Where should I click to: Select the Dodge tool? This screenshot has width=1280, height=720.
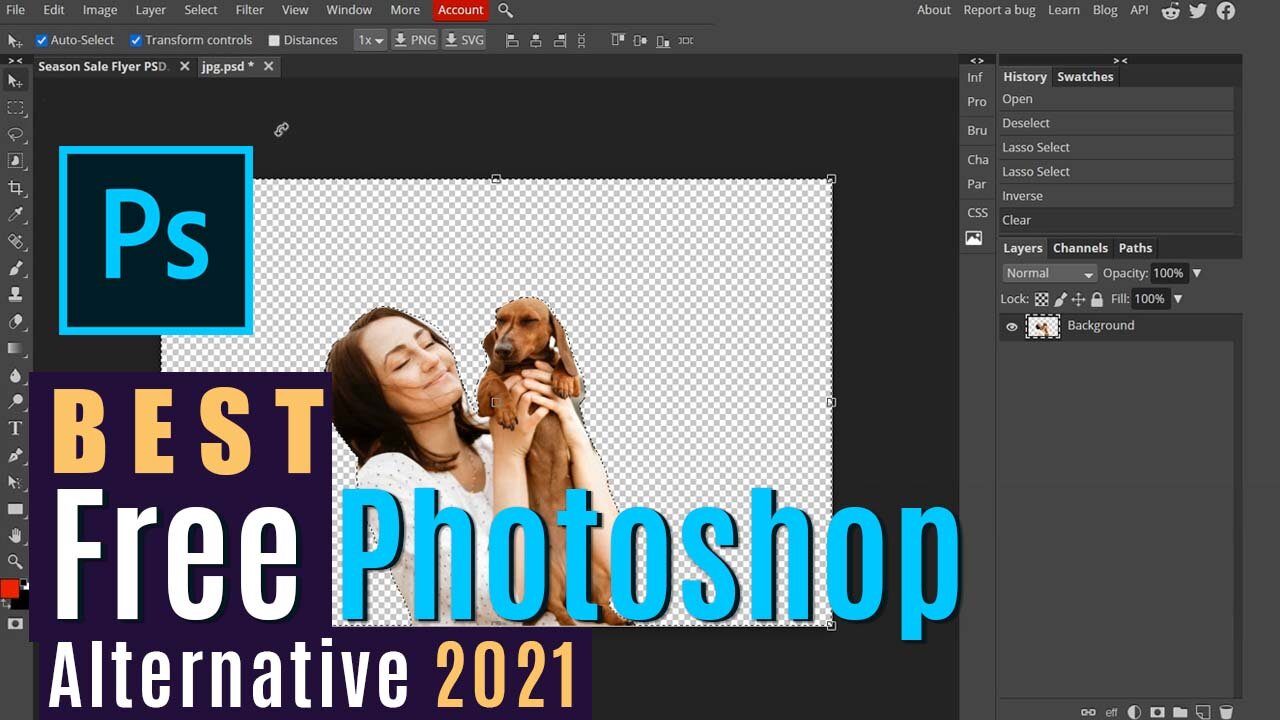(x=15, y=402)
